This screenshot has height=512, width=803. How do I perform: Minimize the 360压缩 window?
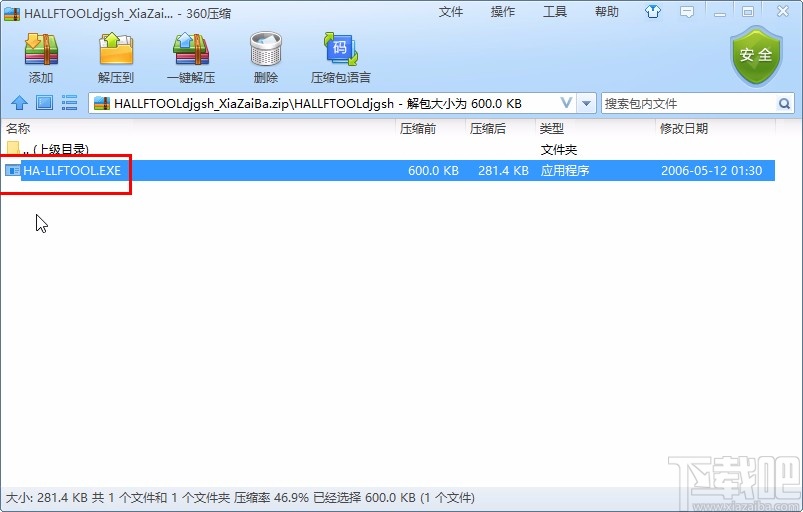pyautogui.click(x=720, y=12)
